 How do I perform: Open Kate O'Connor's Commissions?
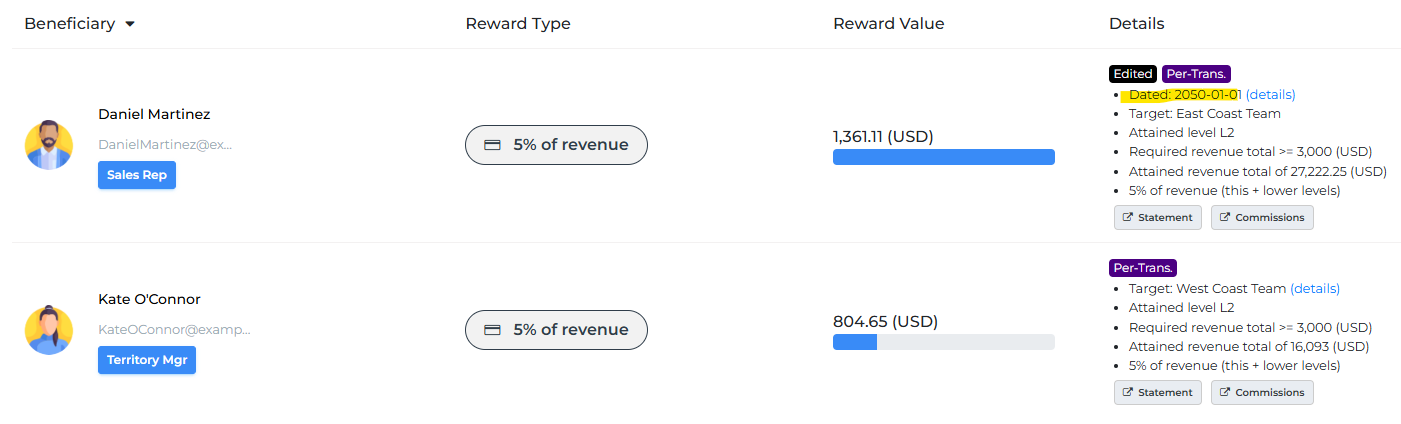pyautogui.click(x=1262, y=392)
